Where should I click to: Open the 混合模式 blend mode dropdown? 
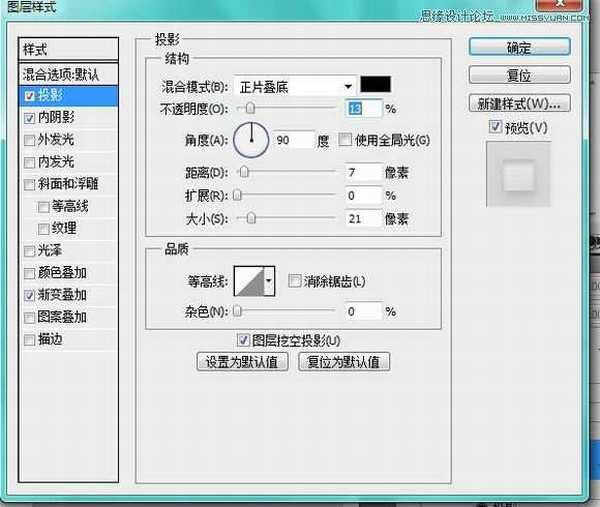[296, 85]
